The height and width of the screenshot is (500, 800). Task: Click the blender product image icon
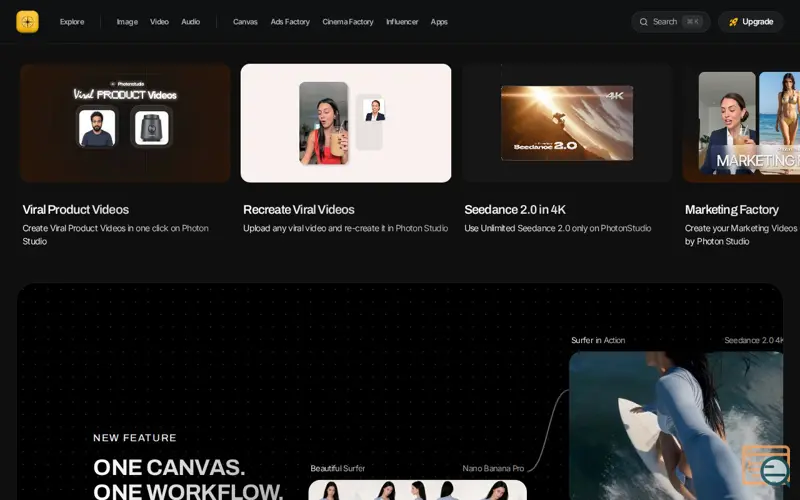(x=152, y=127)
